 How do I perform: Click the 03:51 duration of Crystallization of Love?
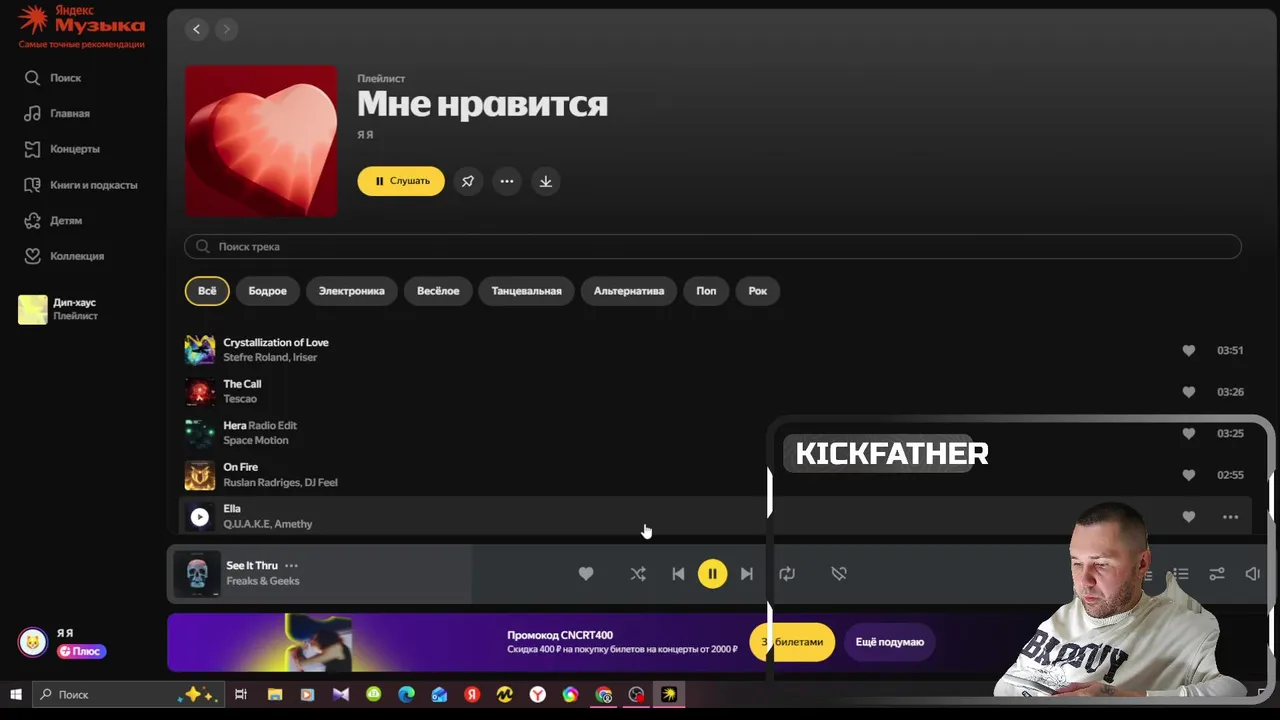point(1230,351)
